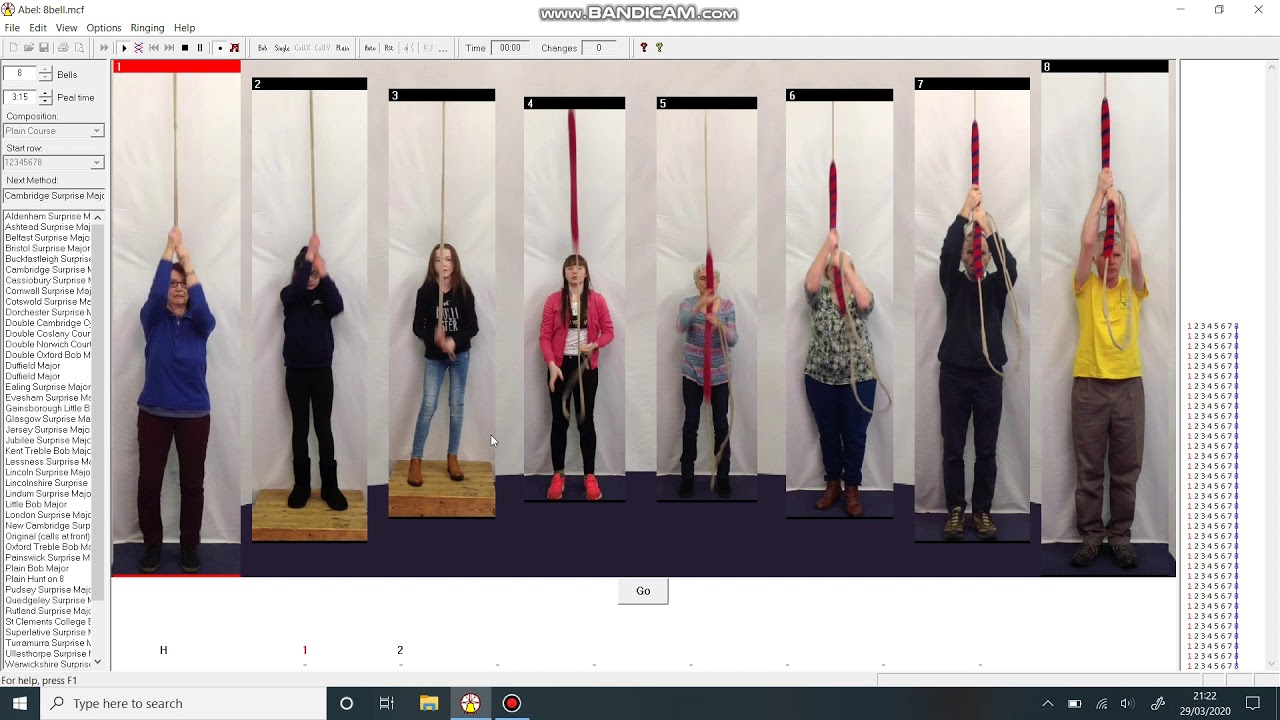Viewport: 1280px width, 720px height.
Task: Click the skip-to-end forward icon
Action: pos(169,48)
